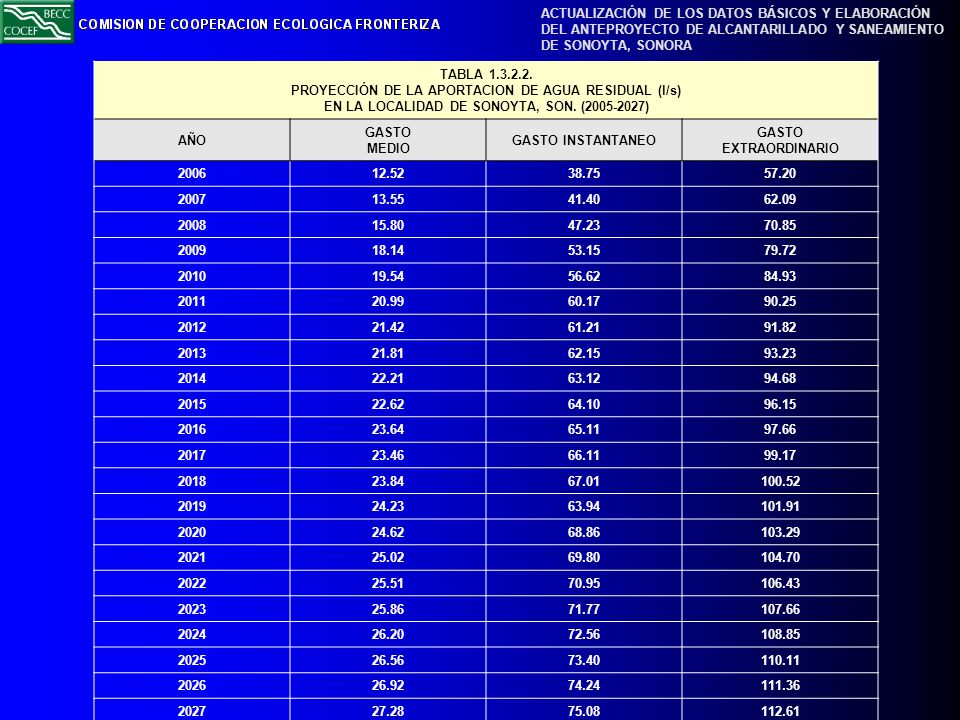Image resolution: width=960 pixels, height=720 pixels.
Task: Click the value 100.52
Action: 780,481
